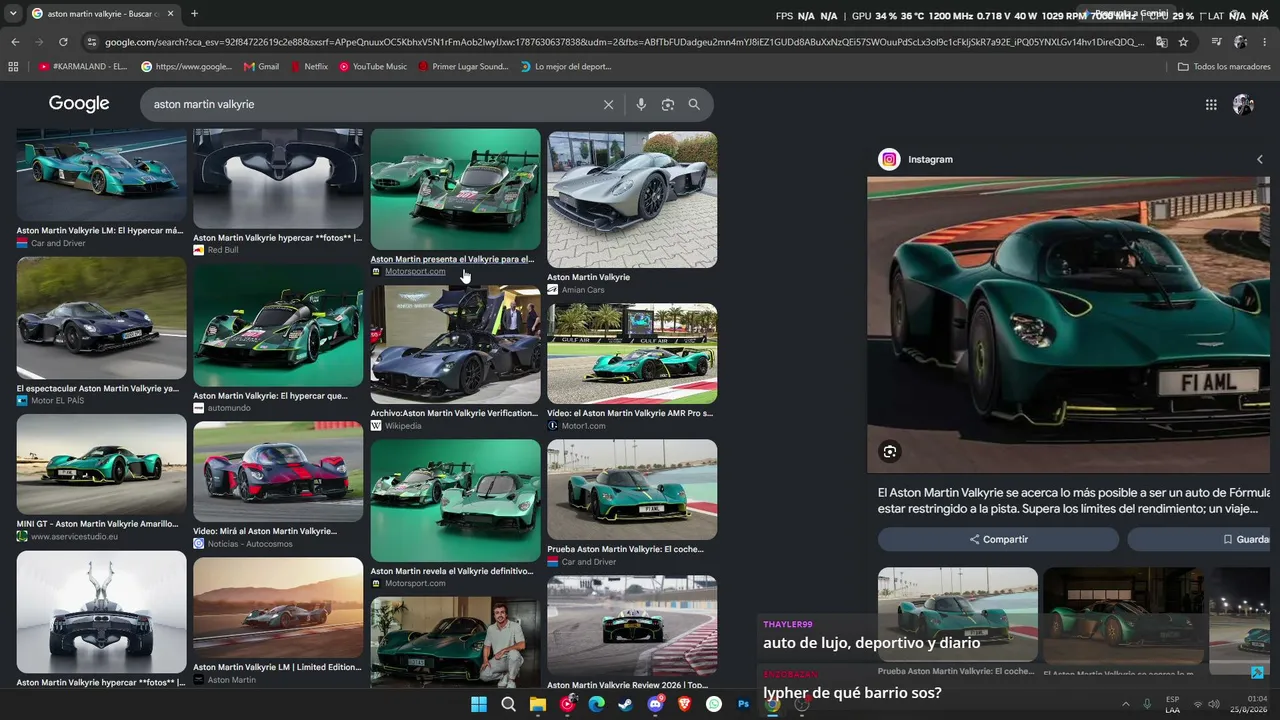This screenshot has width=1280, height=720.
Task: Open WhatsApp from the taskbar
Action: pos(714,704)
